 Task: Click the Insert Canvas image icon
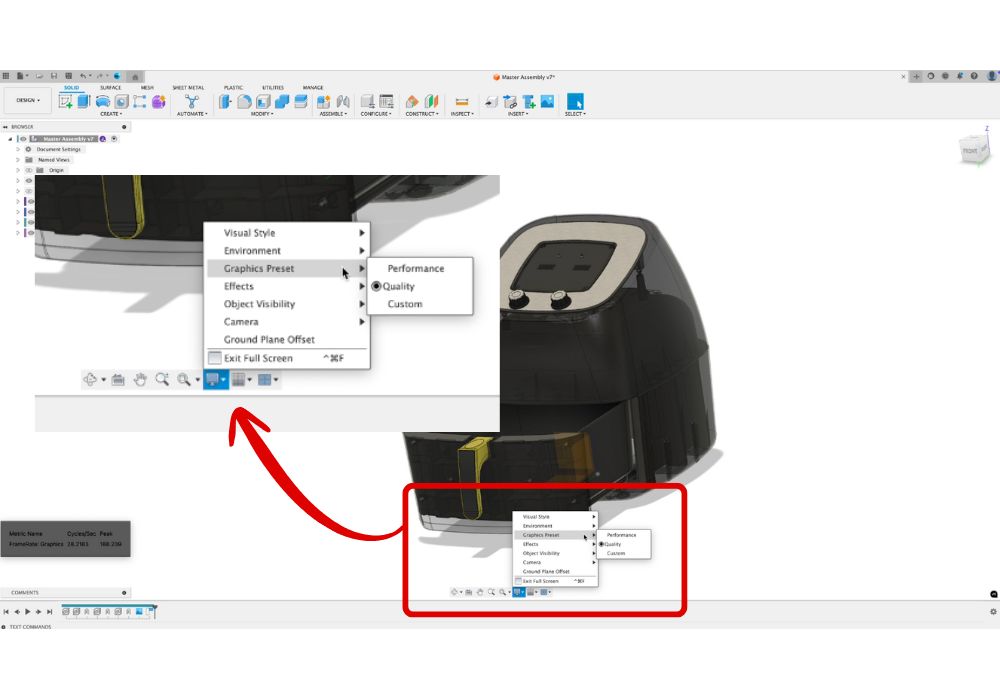[547, 101]
